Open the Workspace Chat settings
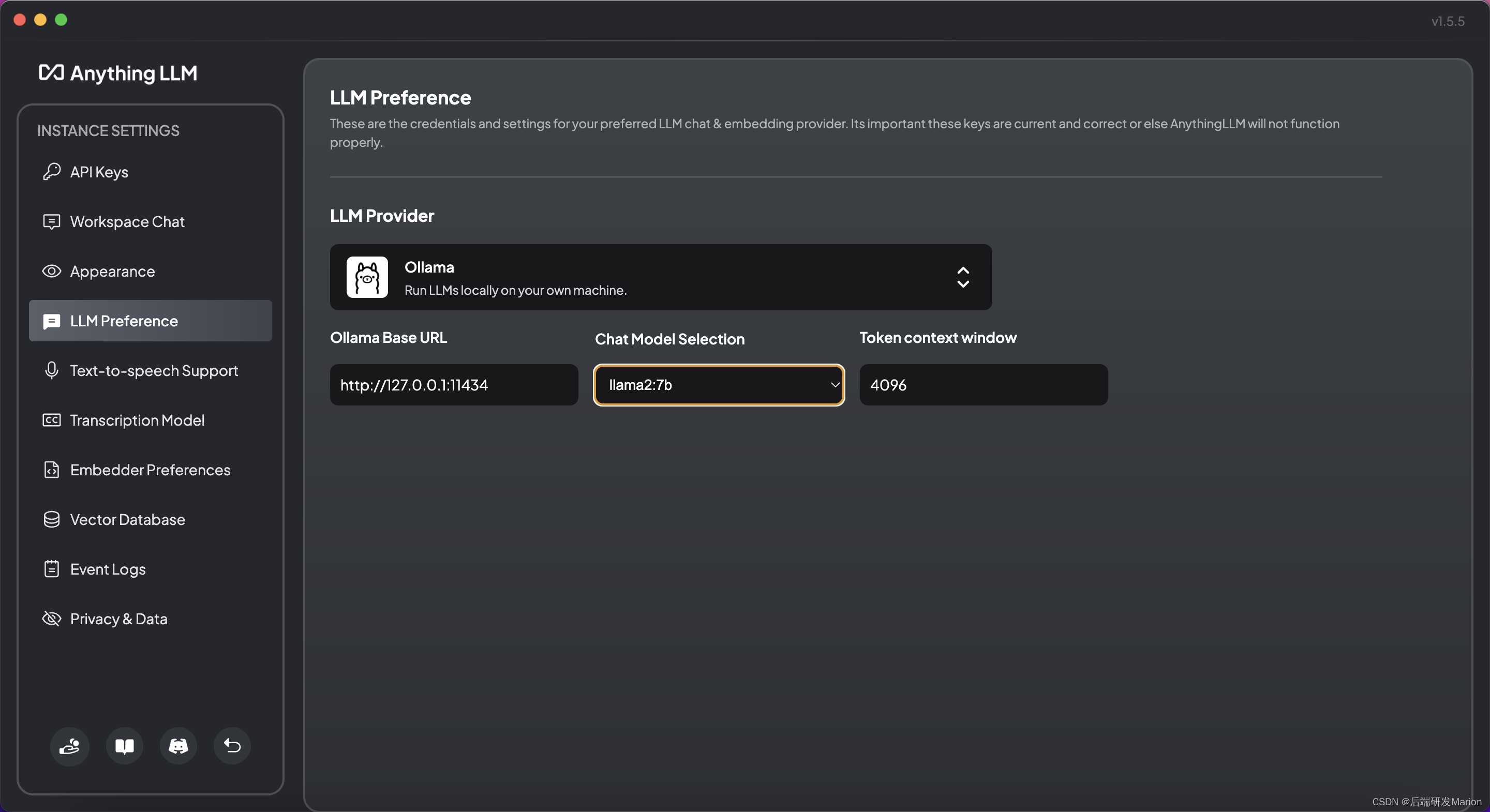The height and width of the screenshot is (812, 1490). point(127,221)
